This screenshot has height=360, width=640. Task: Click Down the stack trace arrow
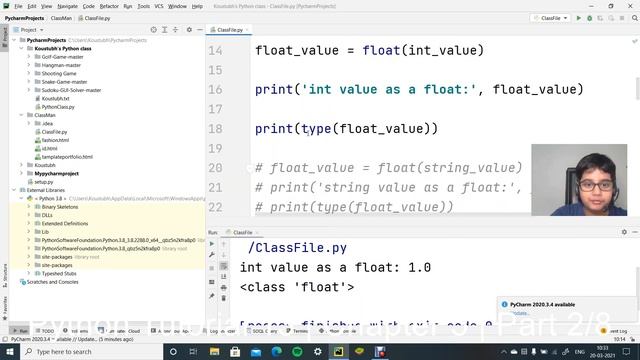tap(224, 255)
